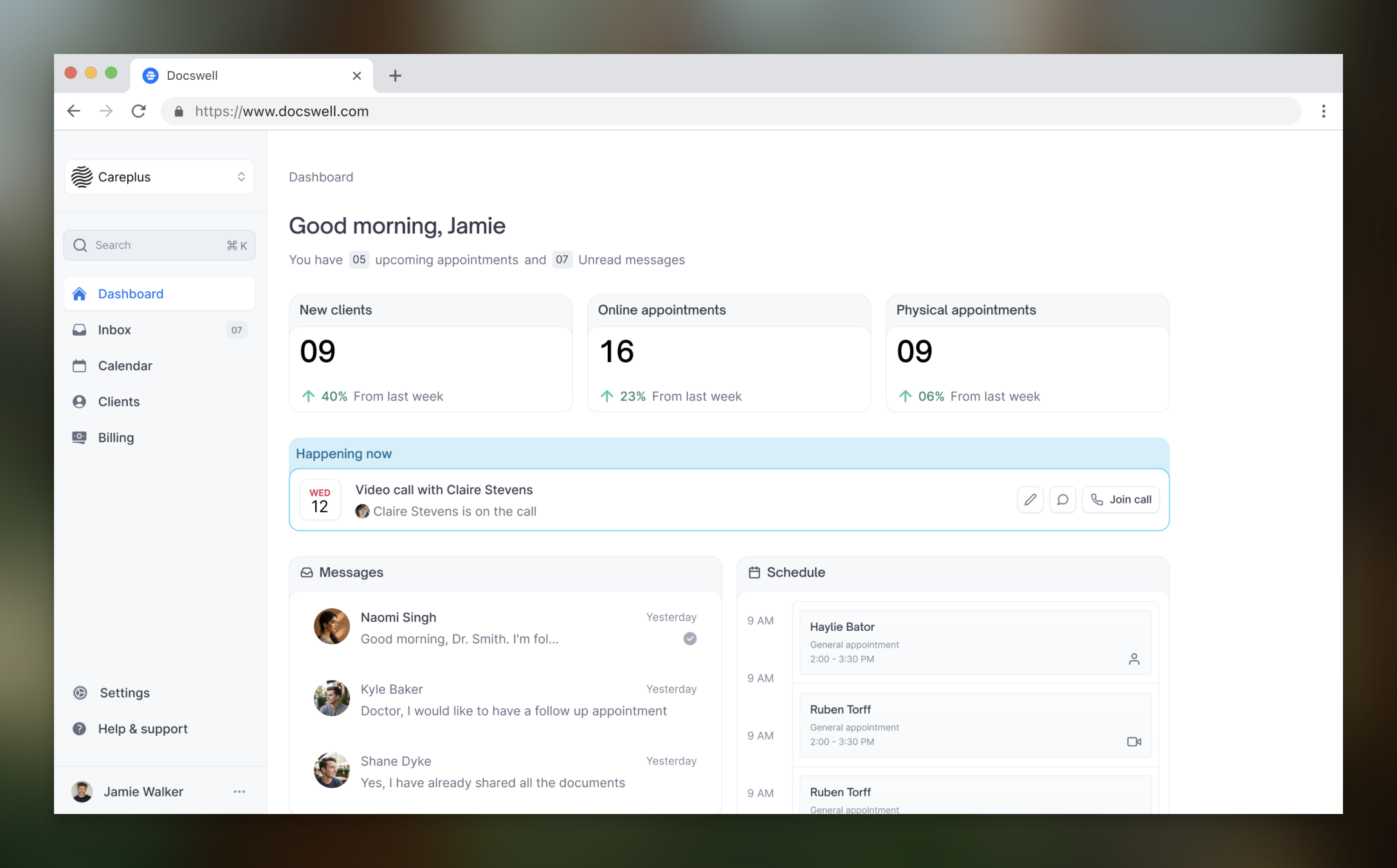Open Settings from the sidebar
Viewport: 1397px width, 868px height.
(x=160, y=692)
